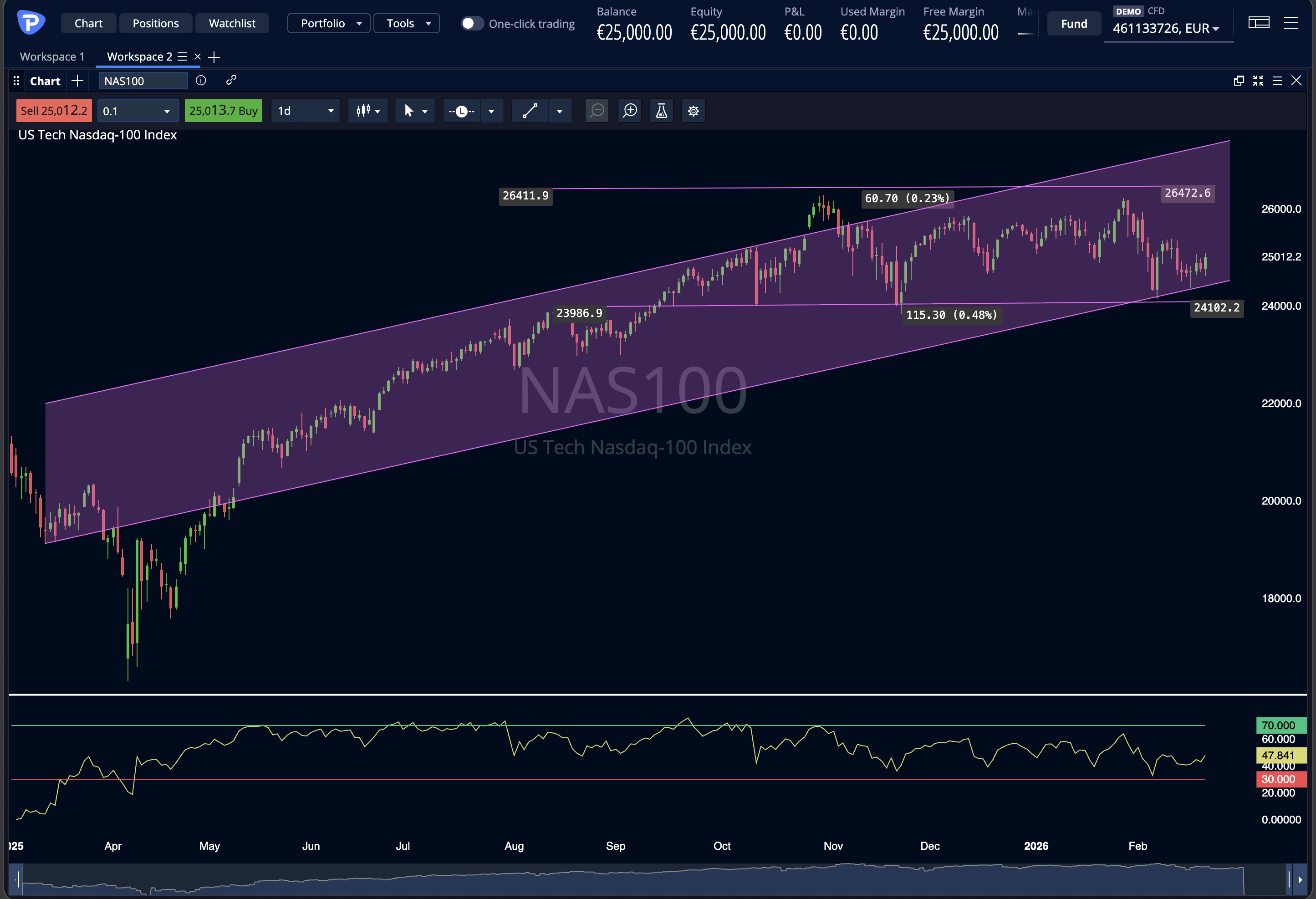Enable the One-click trading toggle
Screen dimensions: 1316x899
(472, 23)
